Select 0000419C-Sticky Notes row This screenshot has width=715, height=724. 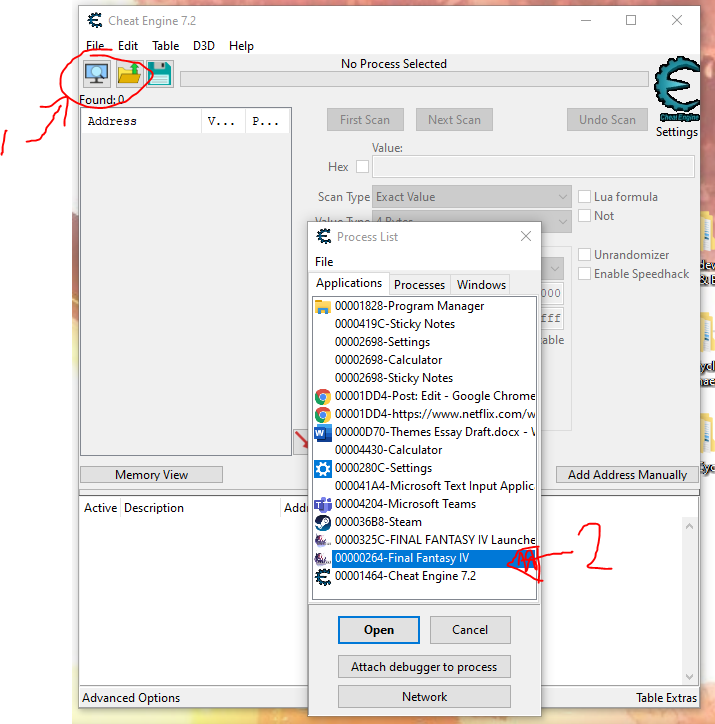pyautogui.click(x=424, y=324)
